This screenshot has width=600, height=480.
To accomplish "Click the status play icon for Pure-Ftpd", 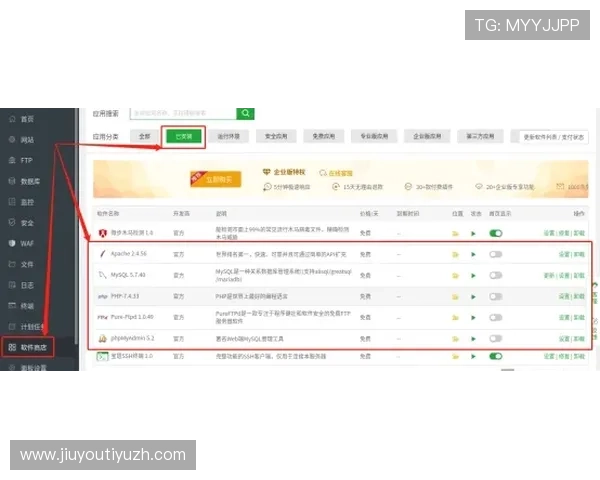I will [x=473, y=318].
